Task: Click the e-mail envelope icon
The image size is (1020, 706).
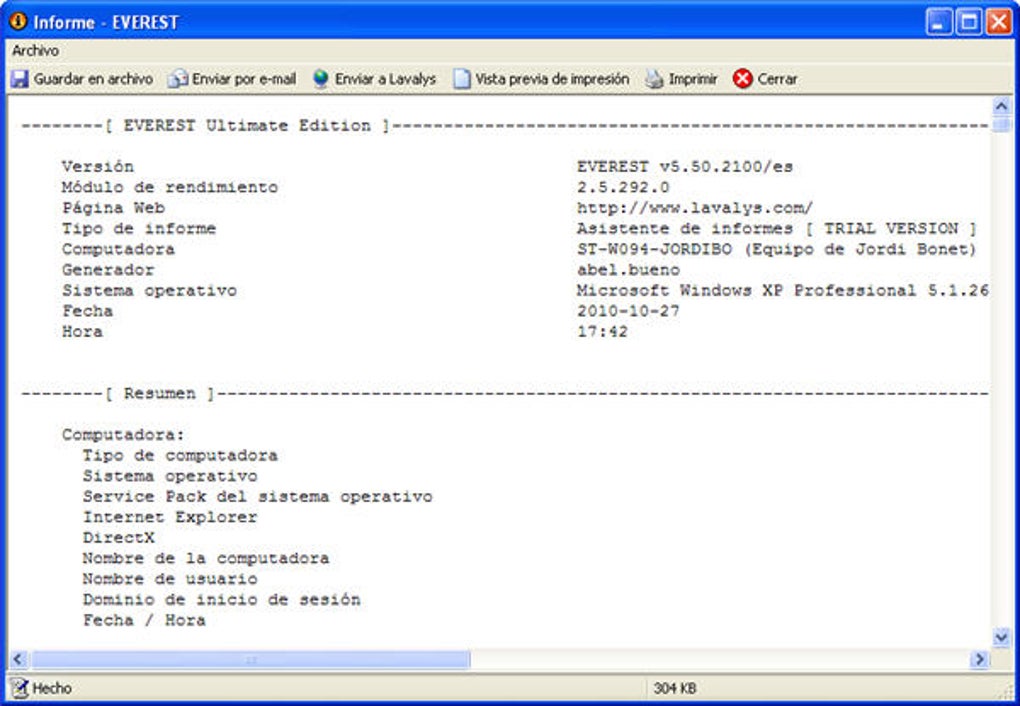Action: click(x=178, y=79)
